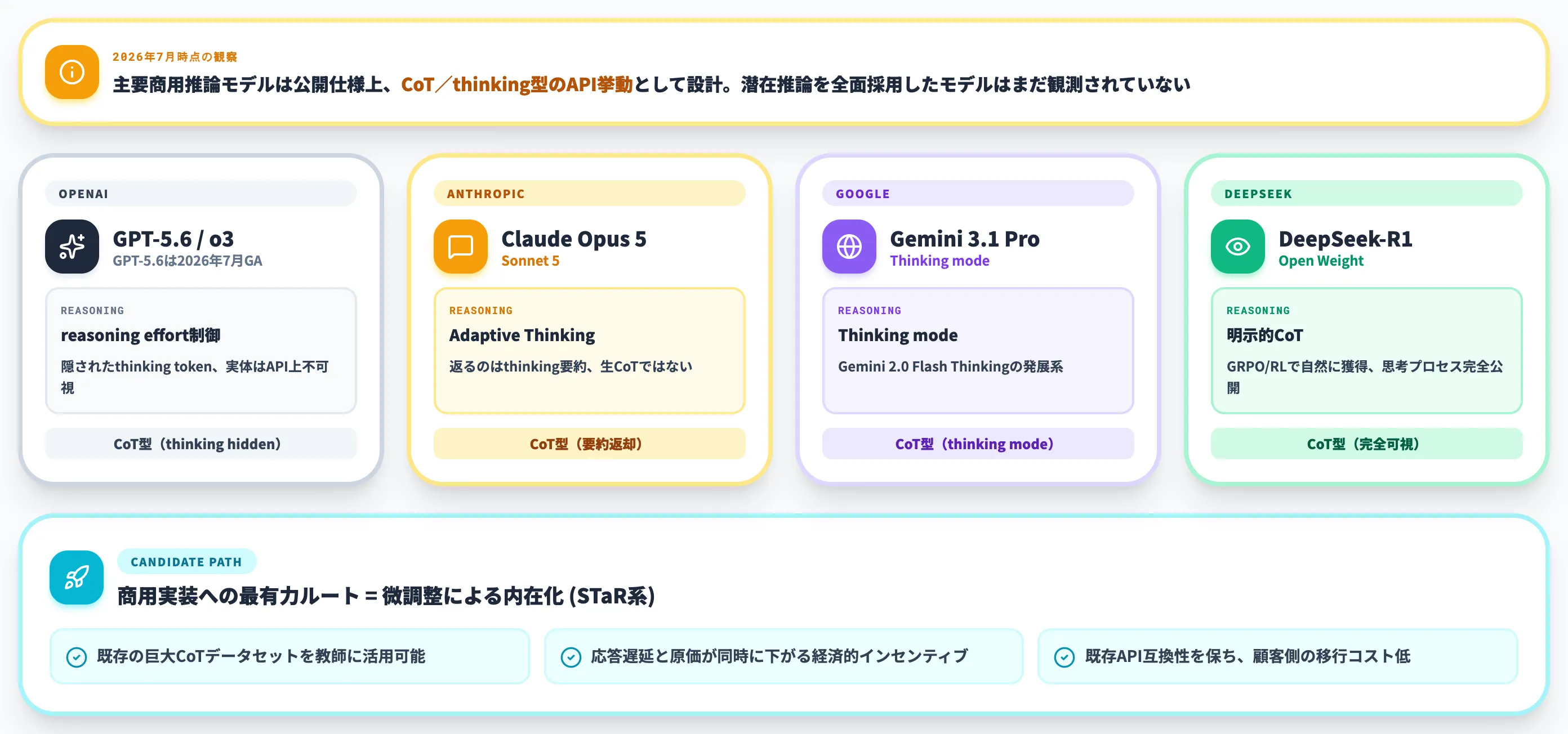
Task: Click the Open Weight subtitle
Action: coord(1320,261)
